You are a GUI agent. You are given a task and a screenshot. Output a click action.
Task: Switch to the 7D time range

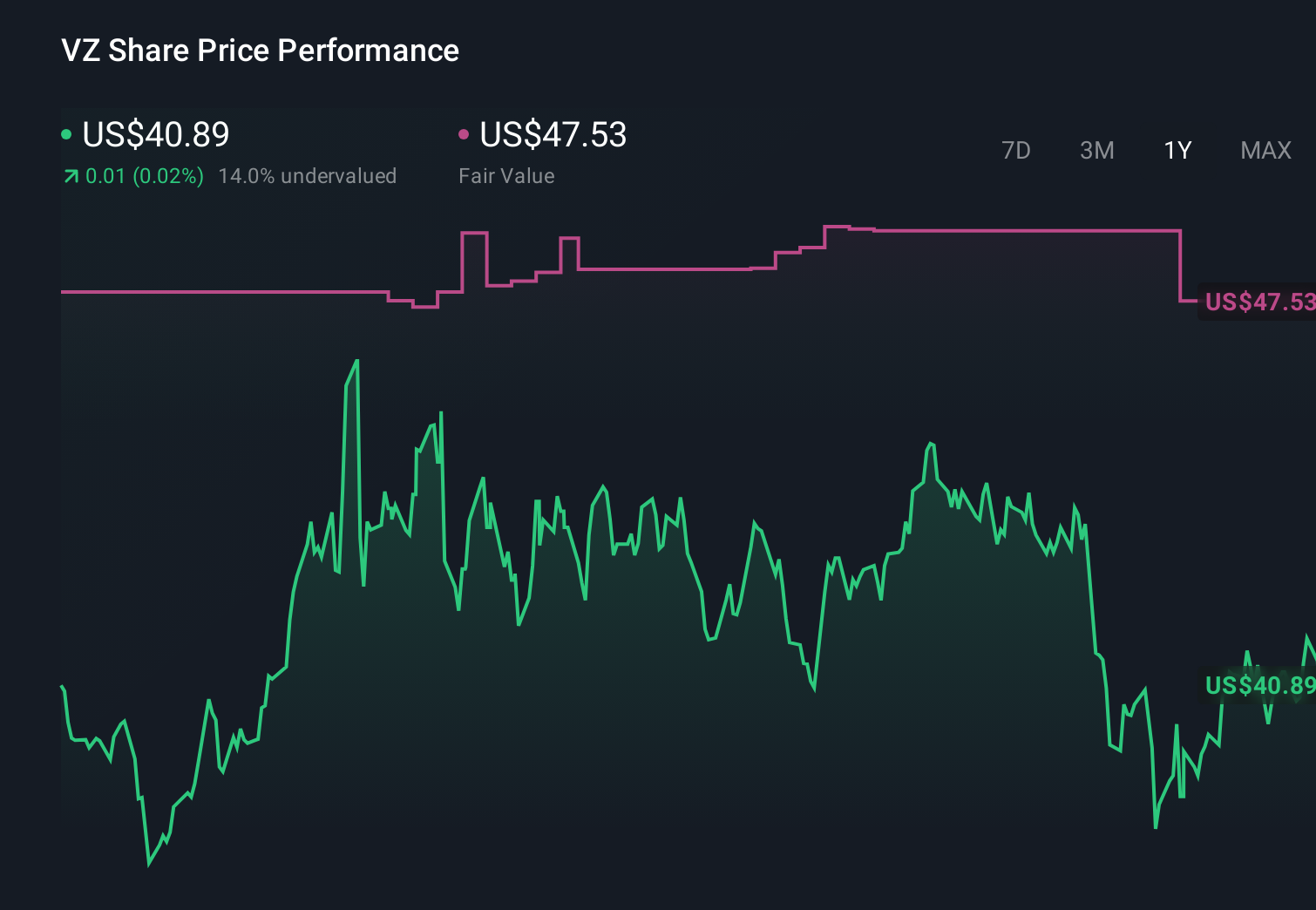point(1017,150)
